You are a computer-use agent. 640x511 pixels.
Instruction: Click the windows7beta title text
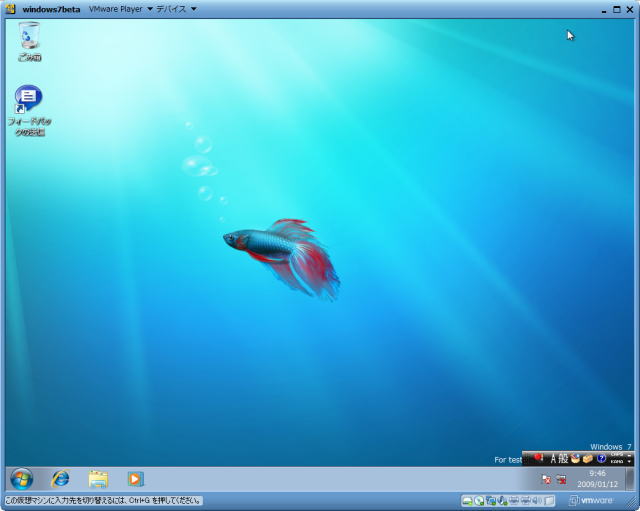pyautogui.click(x=51, y=9)
